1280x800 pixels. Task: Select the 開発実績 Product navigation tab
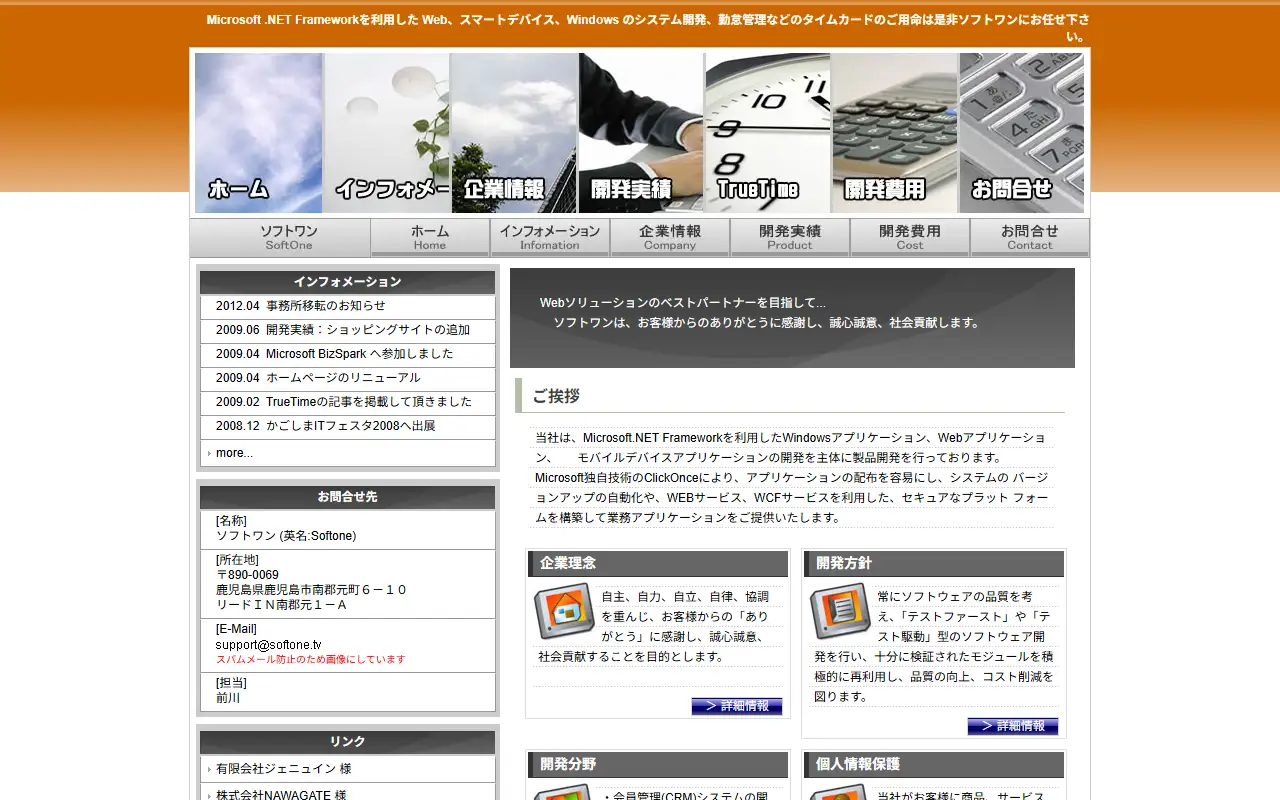[x=790, y=238]
